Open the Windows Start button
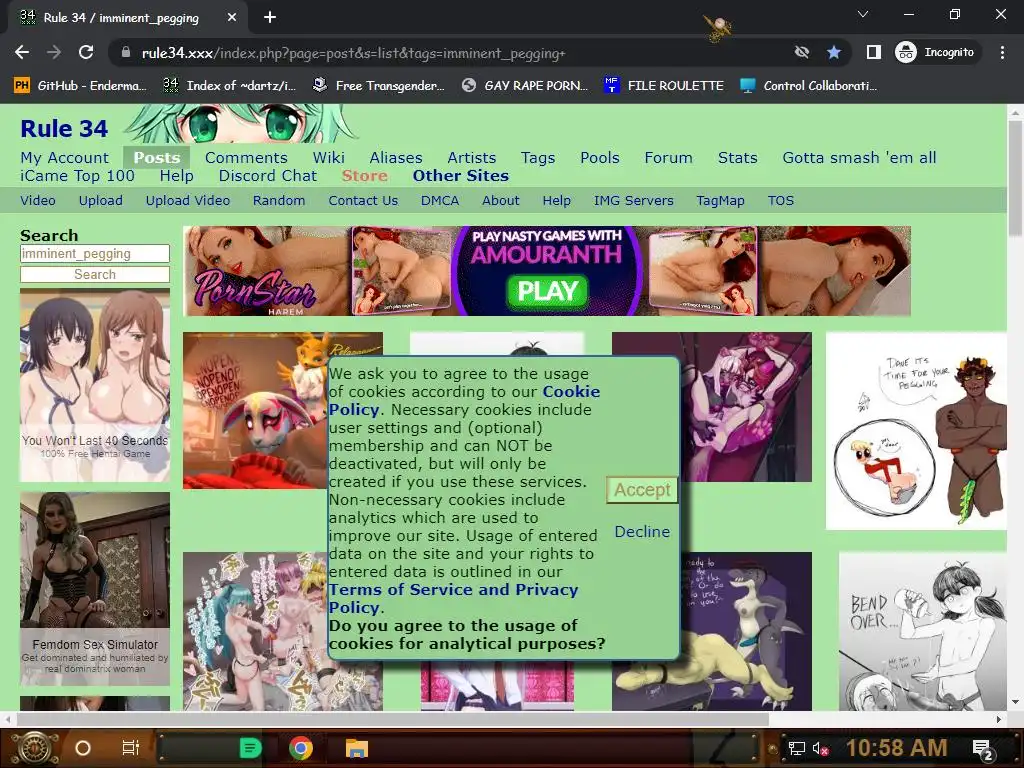 click(34, 748)
